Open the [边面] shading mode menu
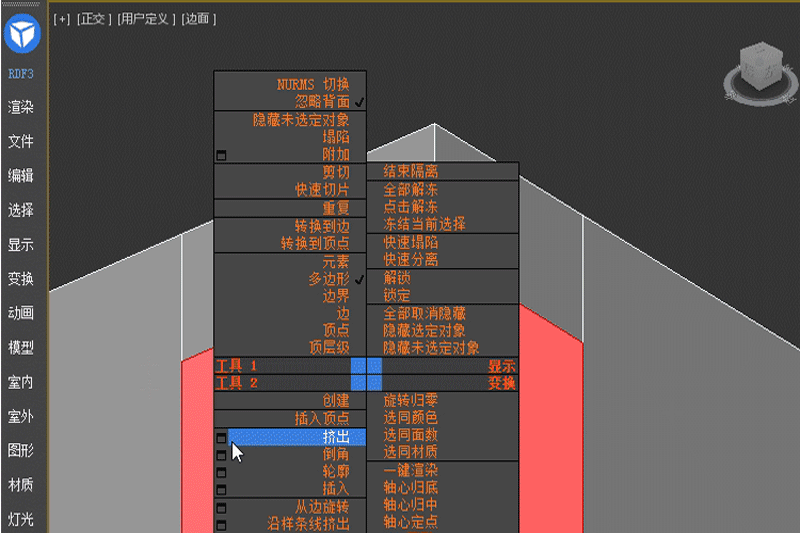The image size is (800, 533). pyautogui.click(x=198, y=19)
